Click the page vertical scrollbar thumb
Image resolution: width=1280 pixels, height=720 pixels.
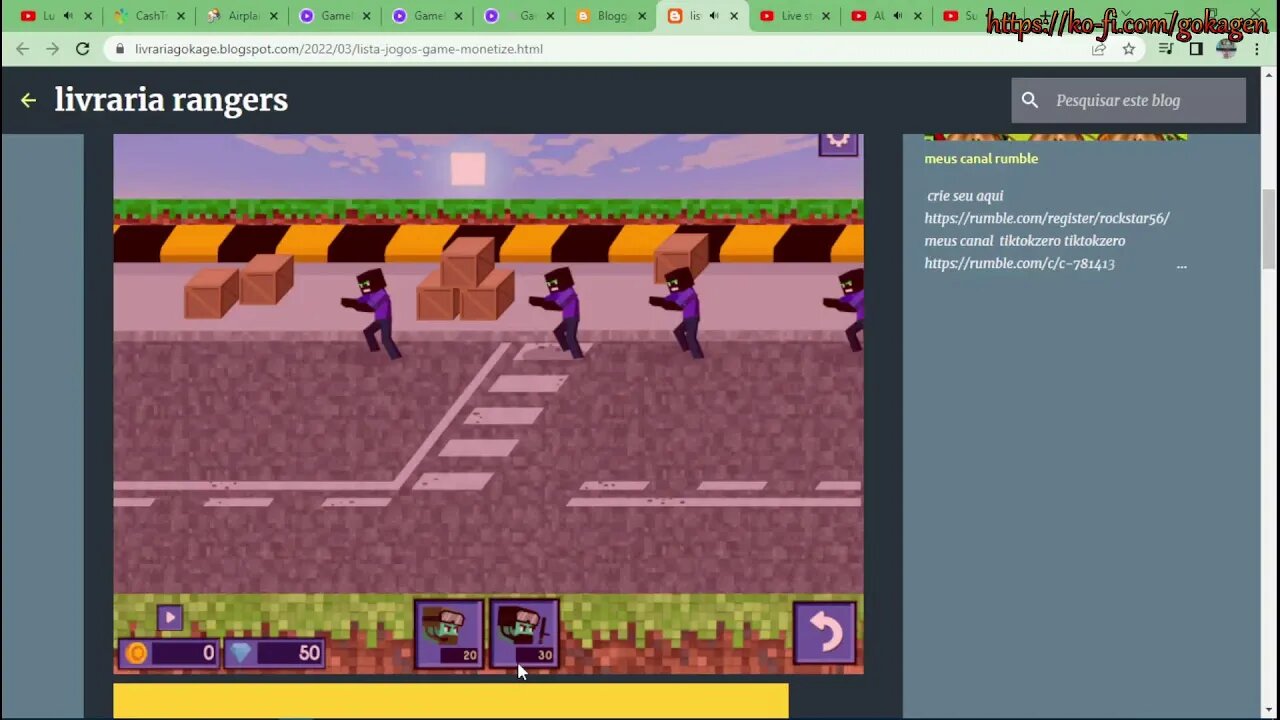[x=1270, y=229]
